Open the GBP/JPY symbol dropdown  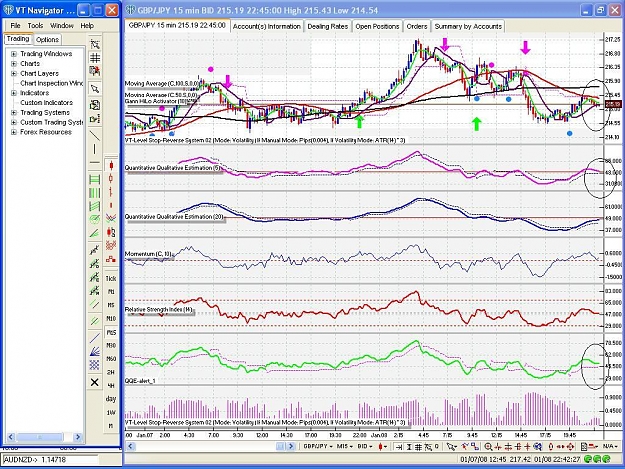(x=318, y=446)
